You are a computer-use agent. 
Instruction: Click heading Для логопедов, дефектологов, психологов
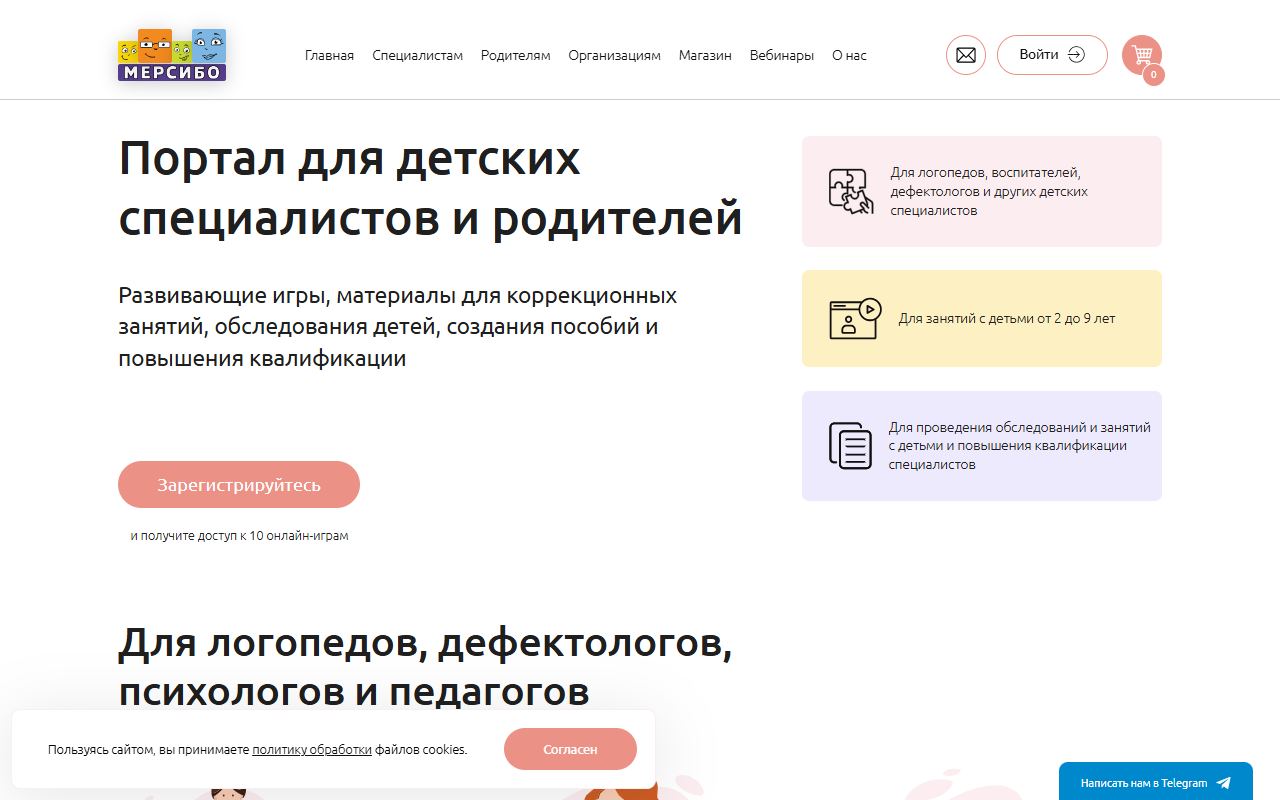425,667
